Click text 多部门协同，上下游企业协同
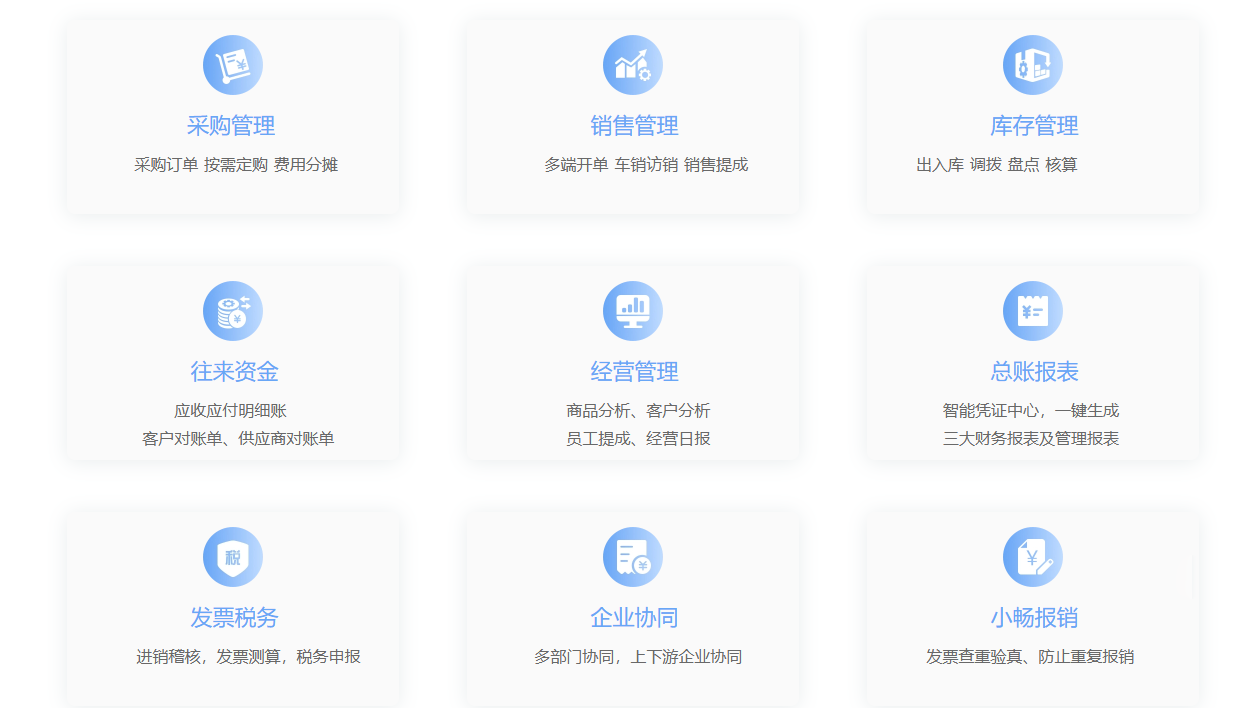The image size is (1260, 708). pyautogui.click(x=638, y=657)
